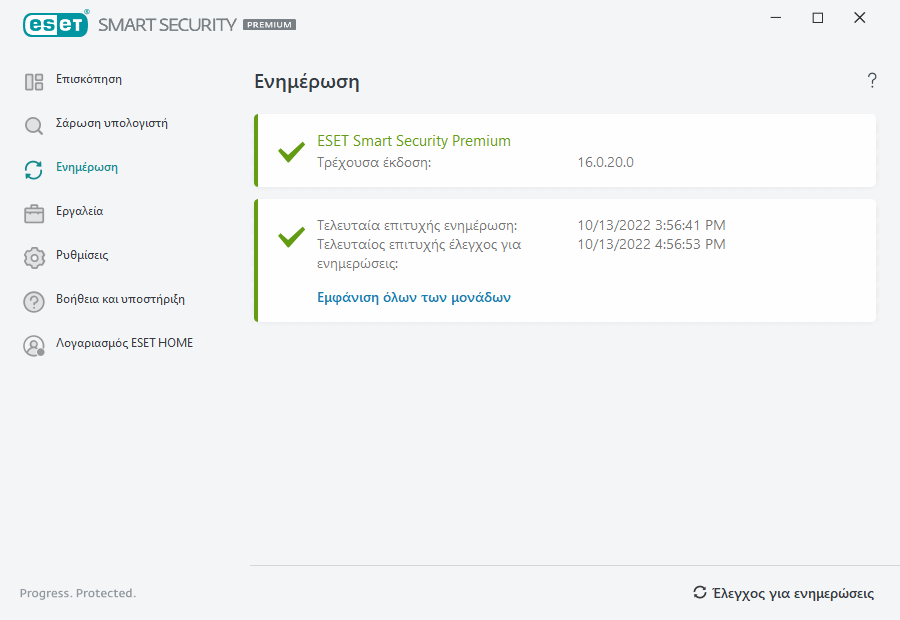Viewport: 900px width, 620px height.
Task: Open Λογαριασμός ESET HOME page
Action: click(x=124, y=343)
